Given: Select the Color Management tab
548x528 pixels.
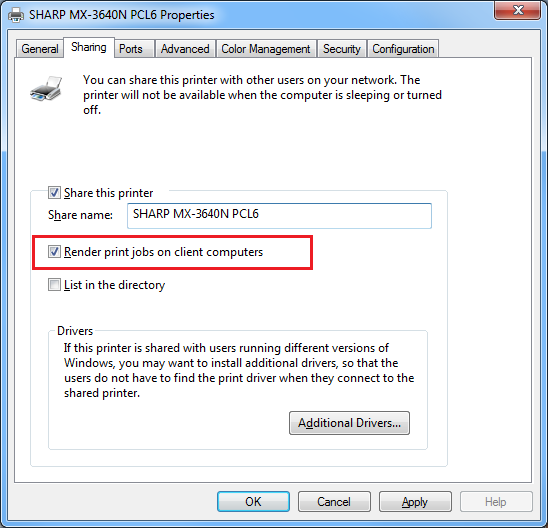Looking at the screenshot, I should [266, 49].
